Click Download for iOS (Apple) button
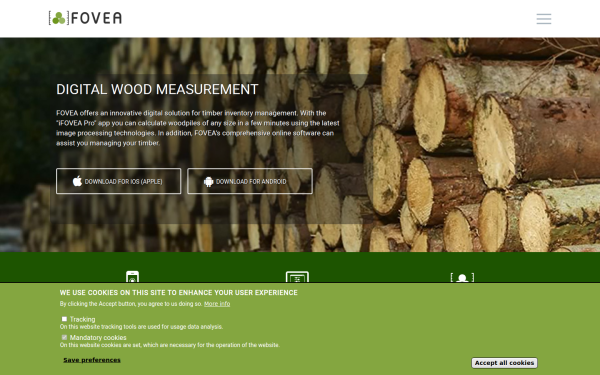600x375 pixels. tap(119, 181)
